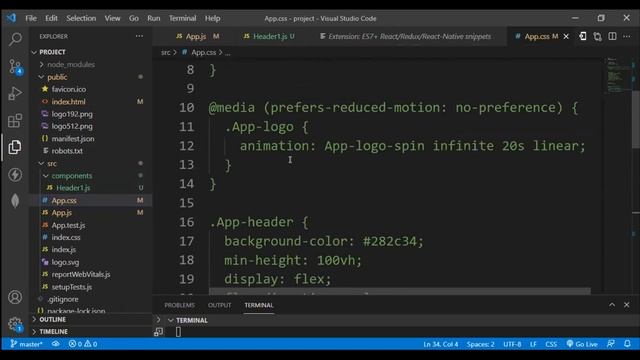This screenshot has height=360, width=640.
Task: Switch to the Header1.js editor tab
Action: pyautogui.click(x=269, y=36)
